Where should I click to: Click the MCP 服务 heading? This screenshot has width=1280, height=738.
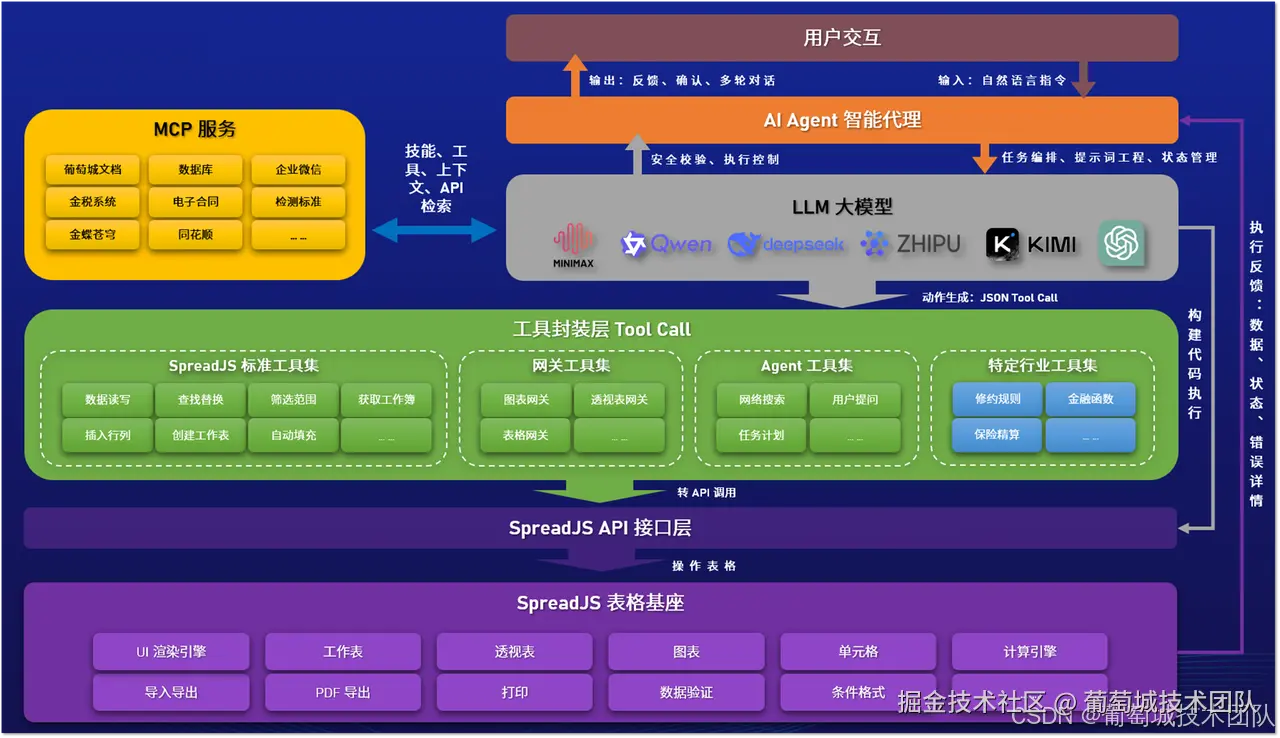195,129
